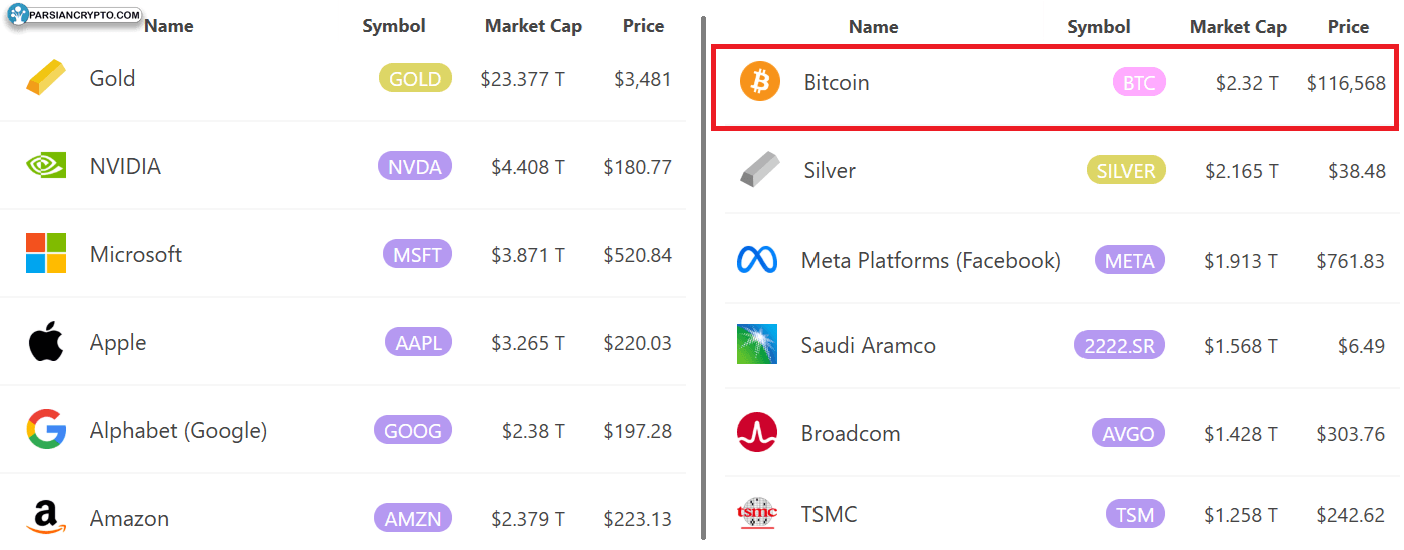1404x550 pixels.
Task: Click the Amazon logo icon
Action: tap(46, 518)
